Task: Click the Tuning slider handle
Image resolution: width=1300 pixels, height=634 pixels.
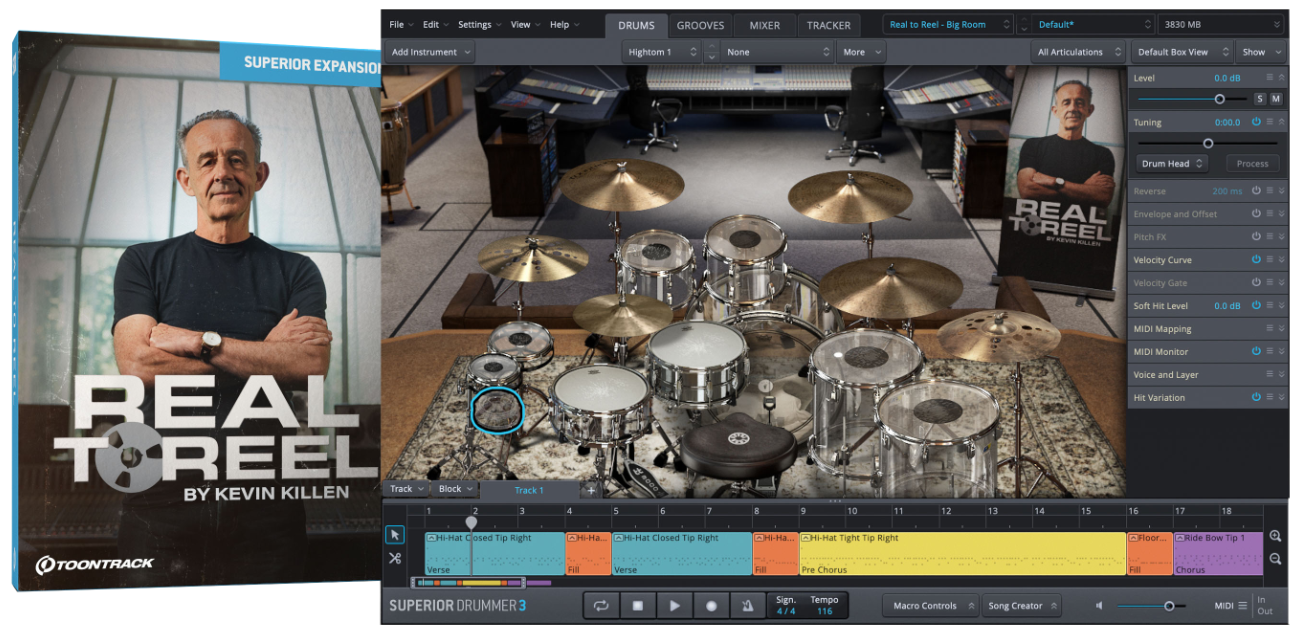Action: 1208,143
